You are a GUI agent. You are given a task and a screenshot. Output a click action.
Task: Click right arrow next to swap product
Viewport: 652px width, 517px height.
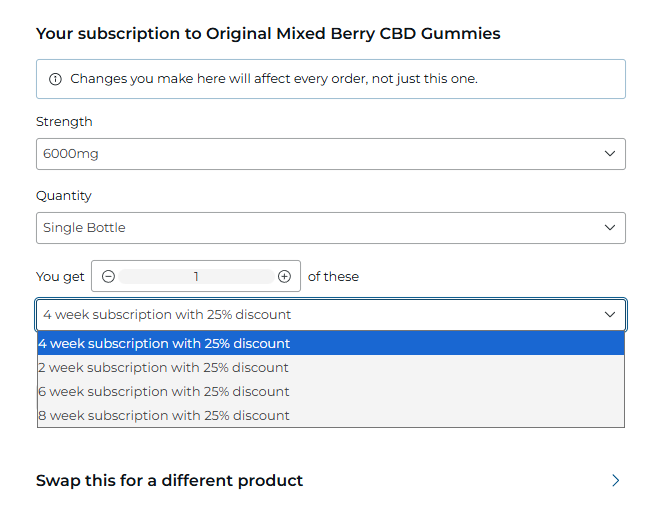[615, 481]
